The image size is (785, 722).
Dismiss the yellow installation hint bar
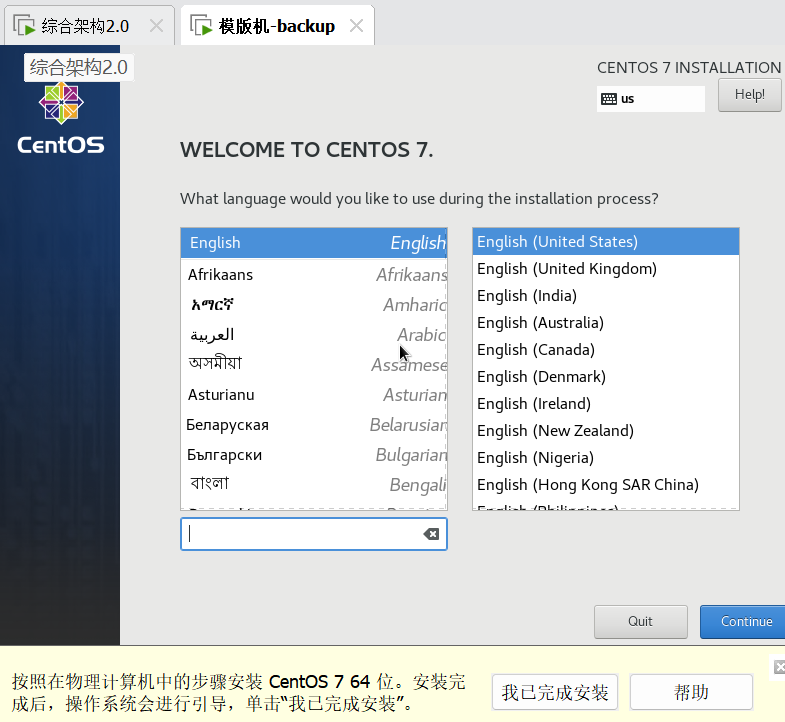(779, 667)
